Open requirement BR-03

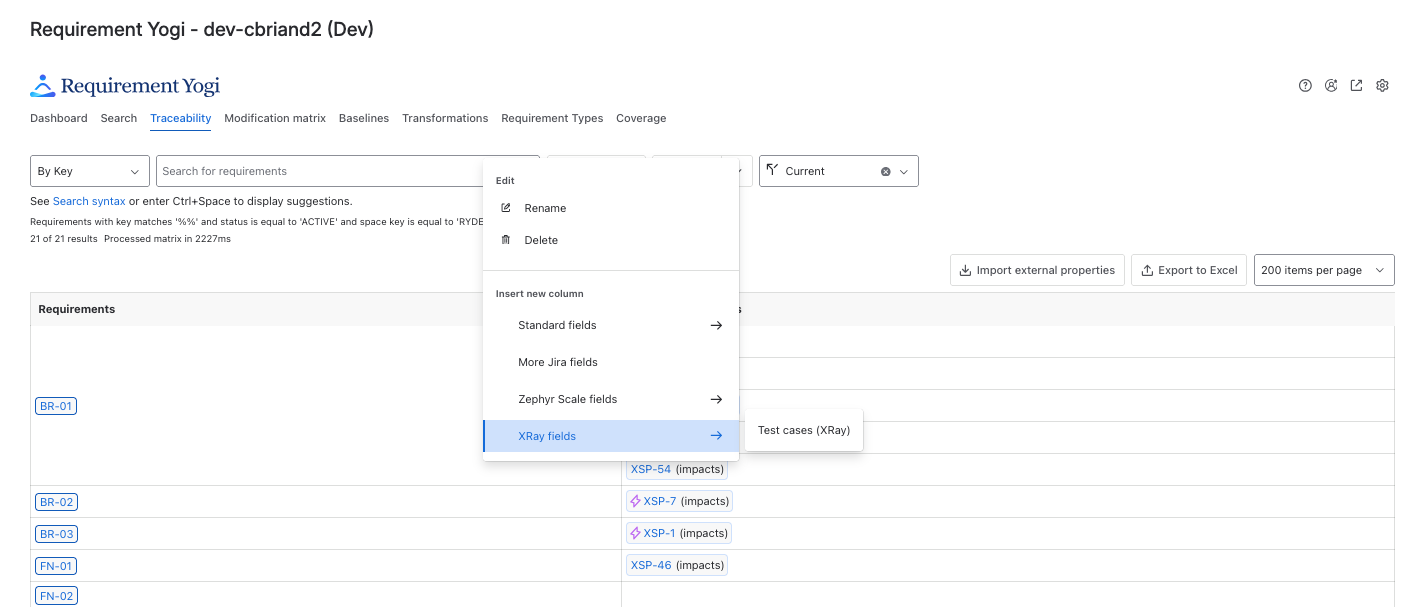point(56,534)
